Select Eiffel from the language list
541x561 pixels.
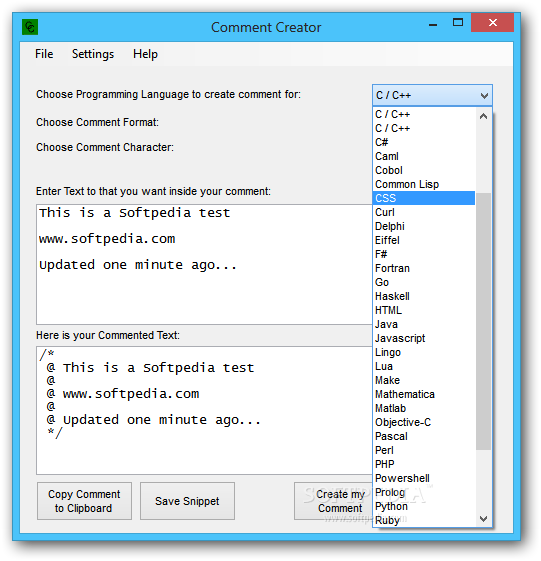[x=424, y=240]
